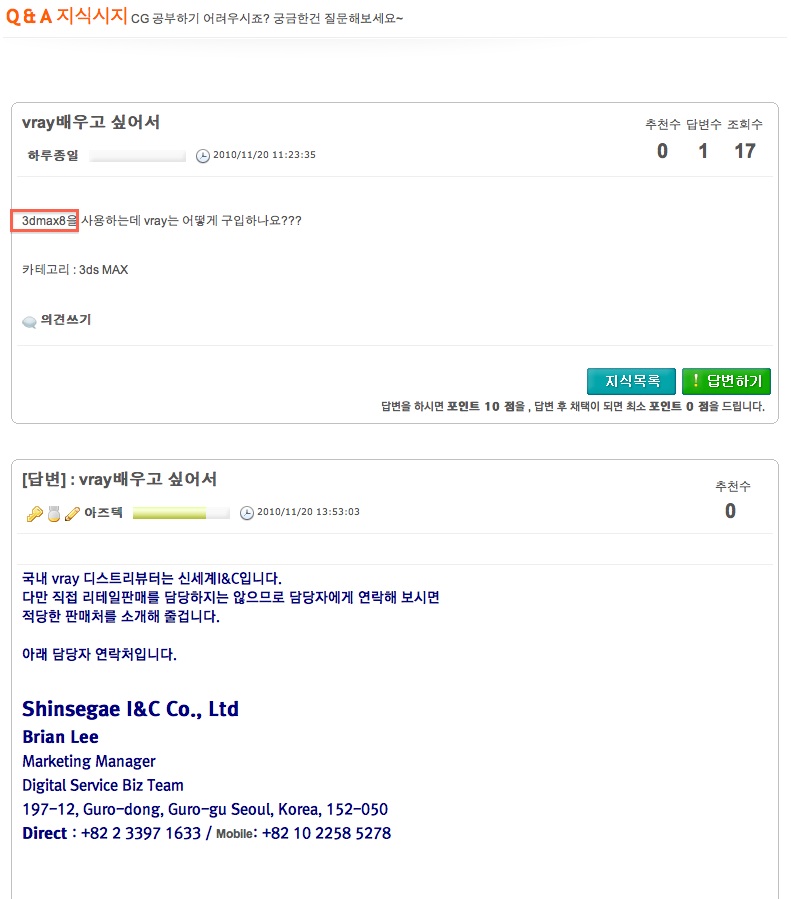Click the Shinsegae I&C Co., Ltd heading

pyautogui.click(x=130, y=709)
